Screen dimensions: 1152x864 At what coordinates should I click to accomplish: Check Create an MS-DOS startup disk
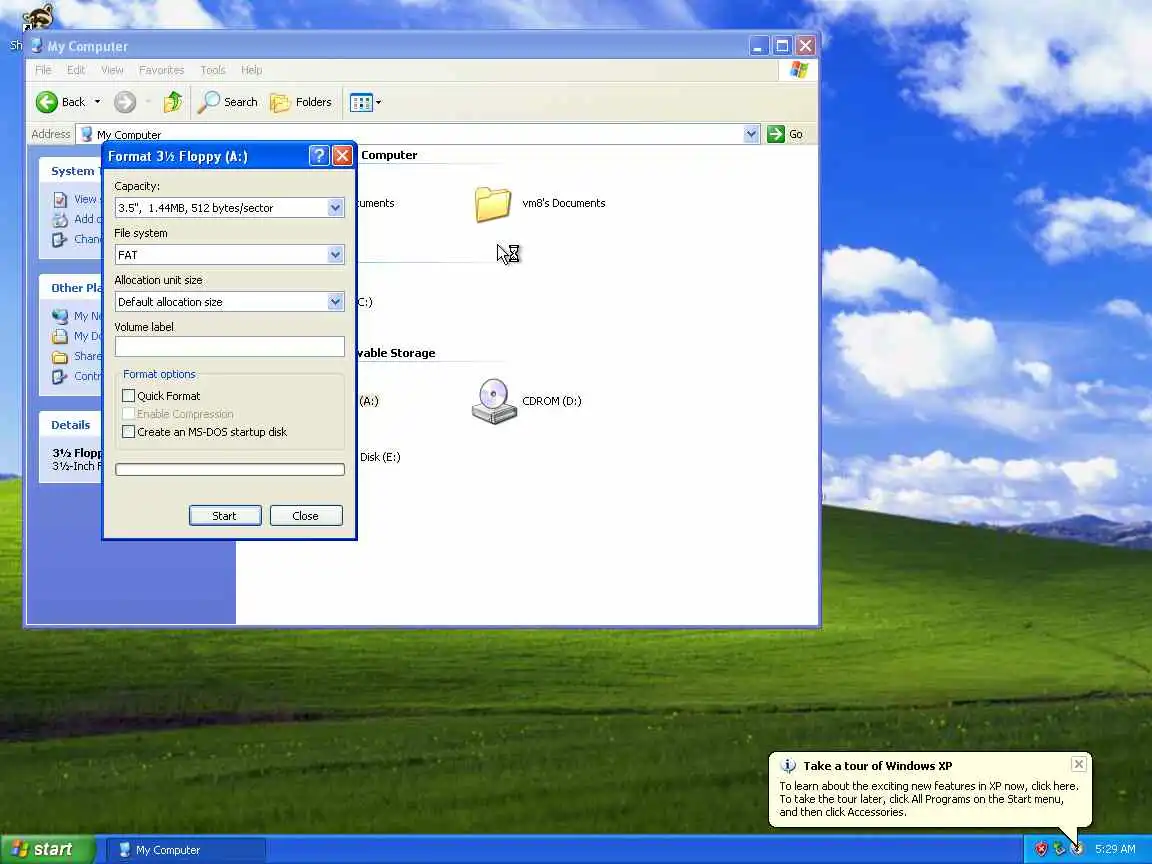(x=129, y=432)
